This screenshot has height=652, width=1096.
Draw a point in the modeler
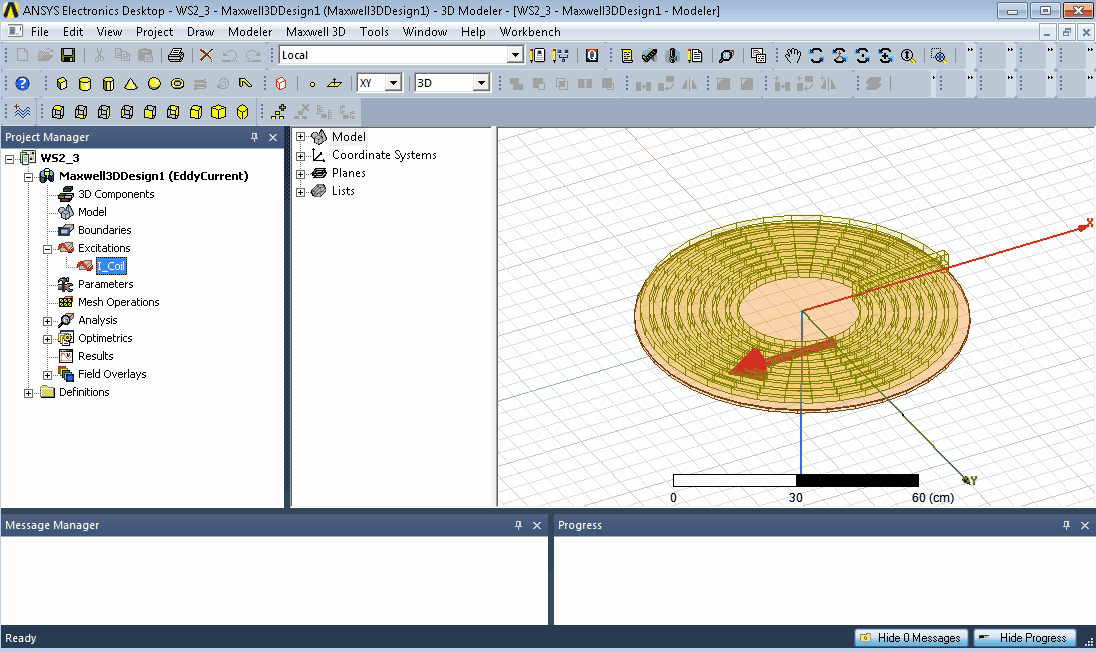tap(312, 84)
